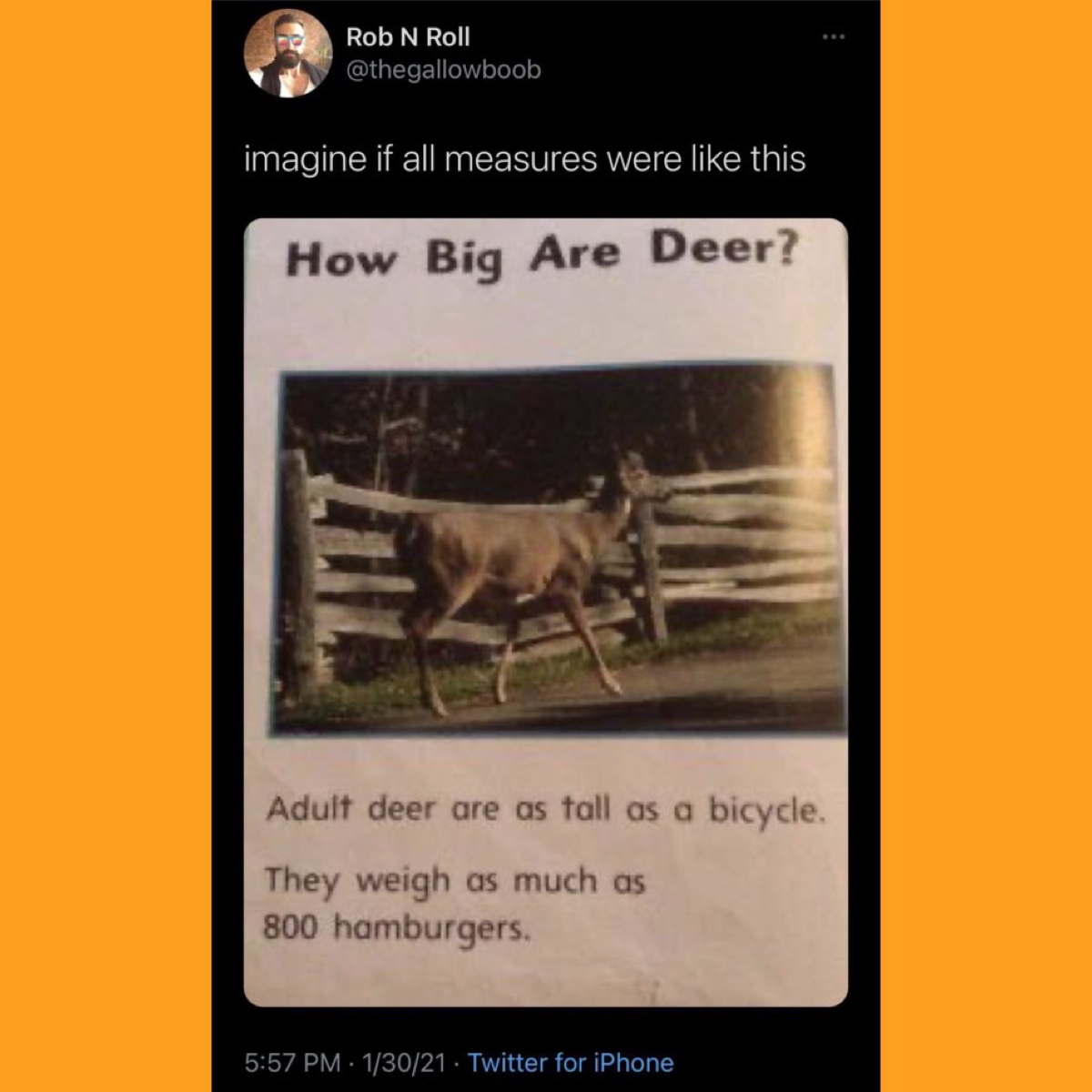This screenshot has width=1092, height=1092.
Task: Click the left wooden fence post in photo
Action: click(298, 573)
